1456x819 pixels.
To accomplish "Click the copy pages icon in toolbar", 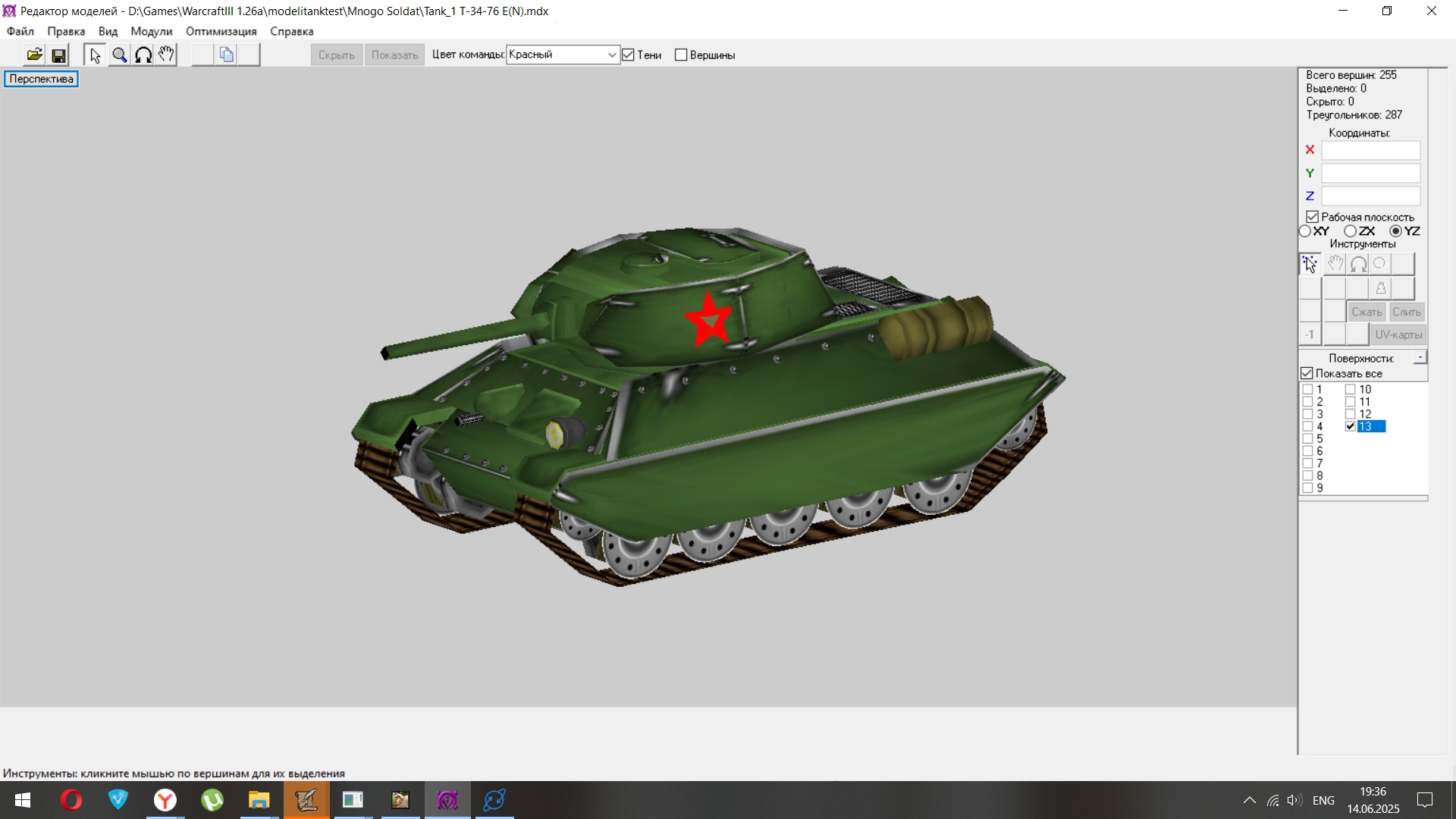I will [226, 55].
